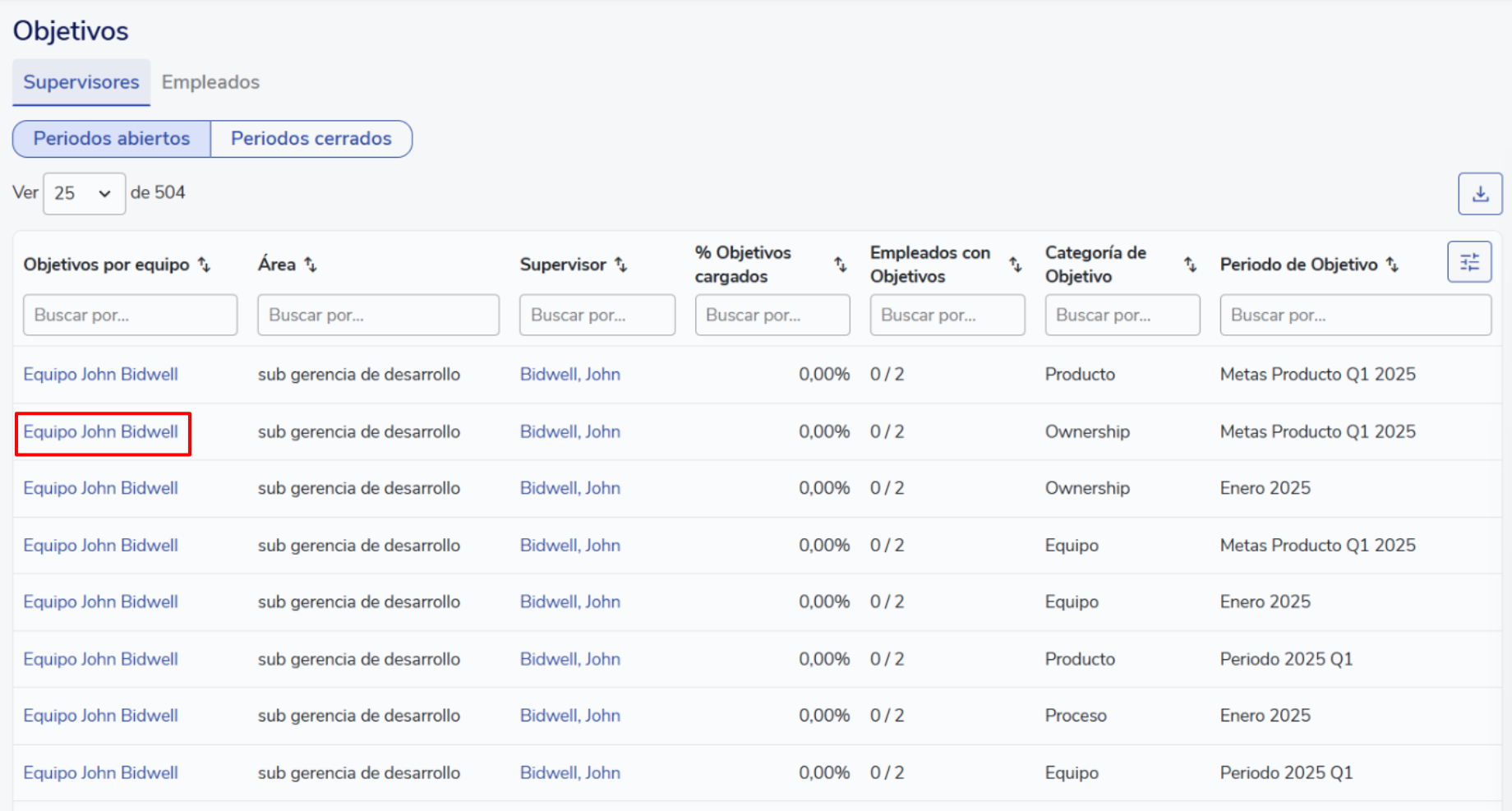Image resolution: width=1512 pixels, height=811 pixels.
Task: Focus the Periodo de Objetivo search field
Action: [1354, 316]
